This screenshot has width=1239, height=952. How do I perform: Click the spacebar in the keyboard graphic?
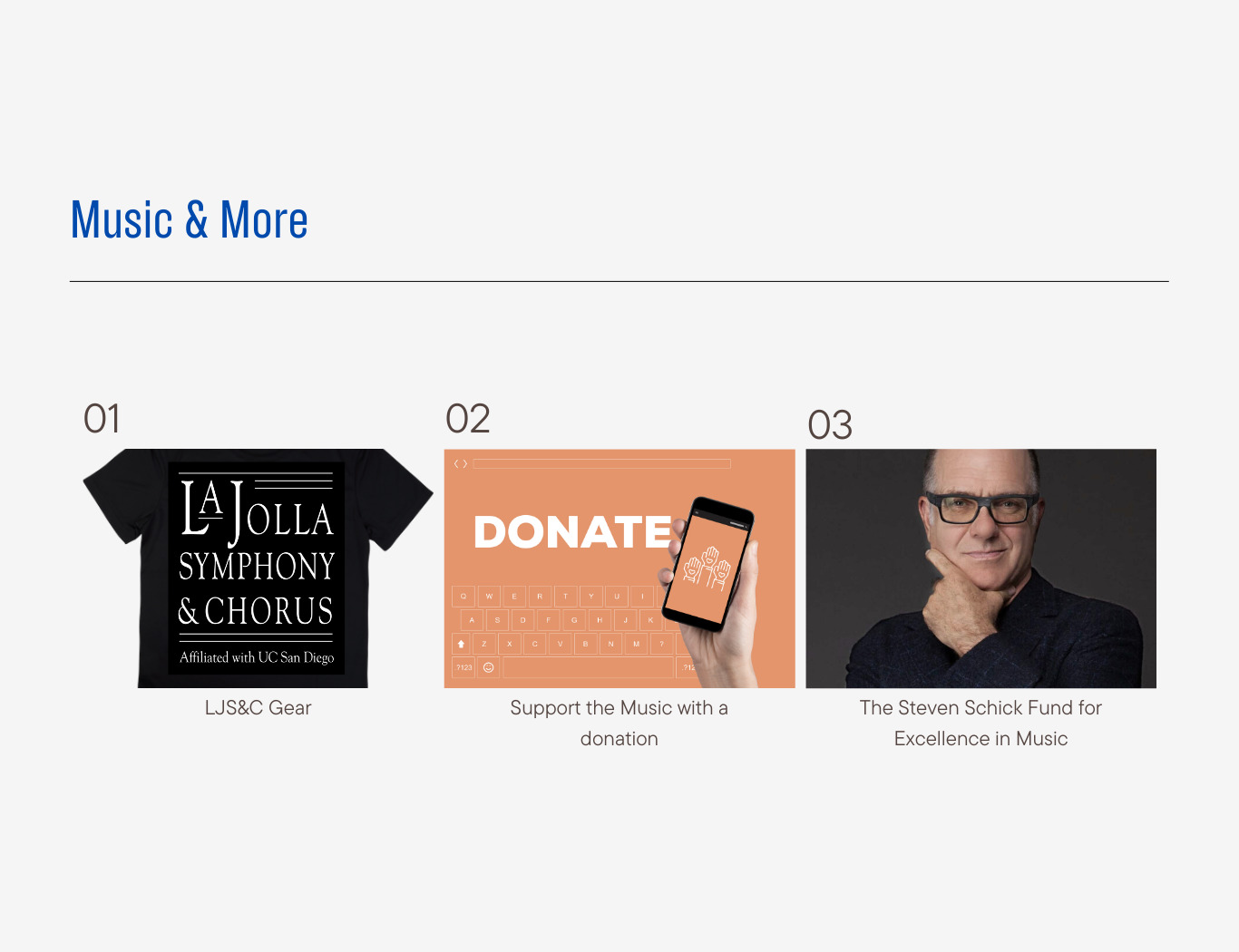pos(589,667)
